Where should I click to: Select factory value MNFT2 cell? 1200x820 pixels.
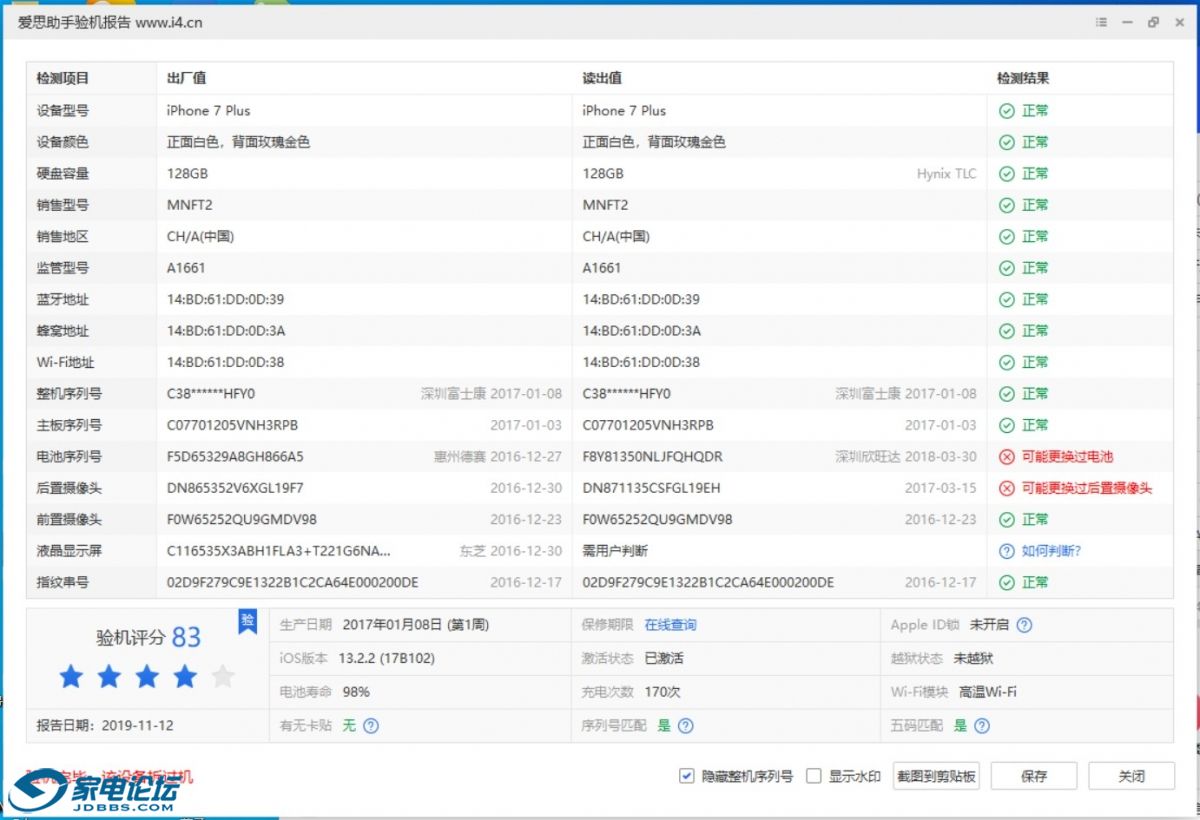190,205
